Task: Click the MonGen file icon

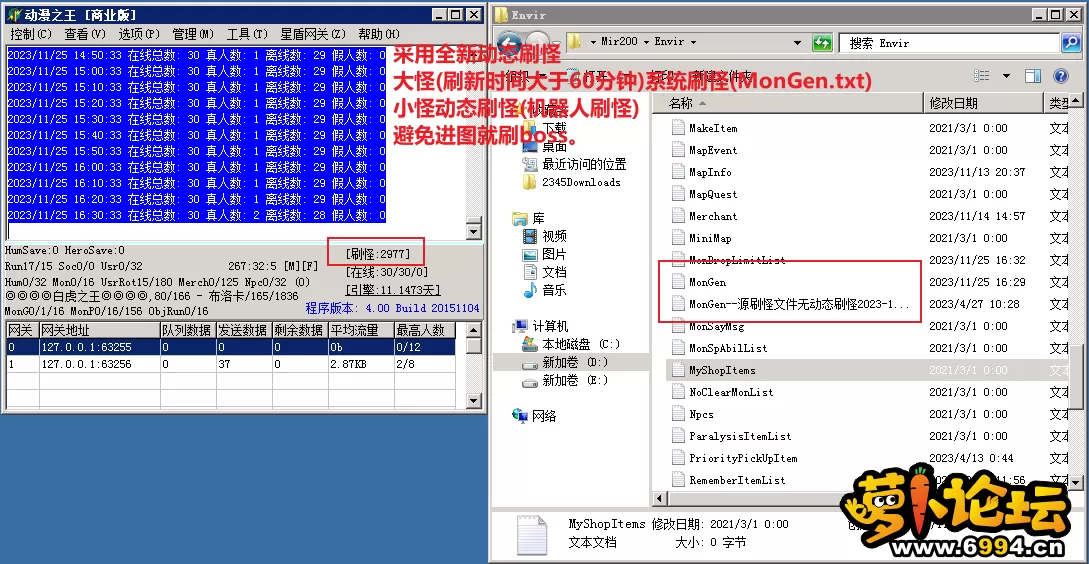Action: click(678, 282)
